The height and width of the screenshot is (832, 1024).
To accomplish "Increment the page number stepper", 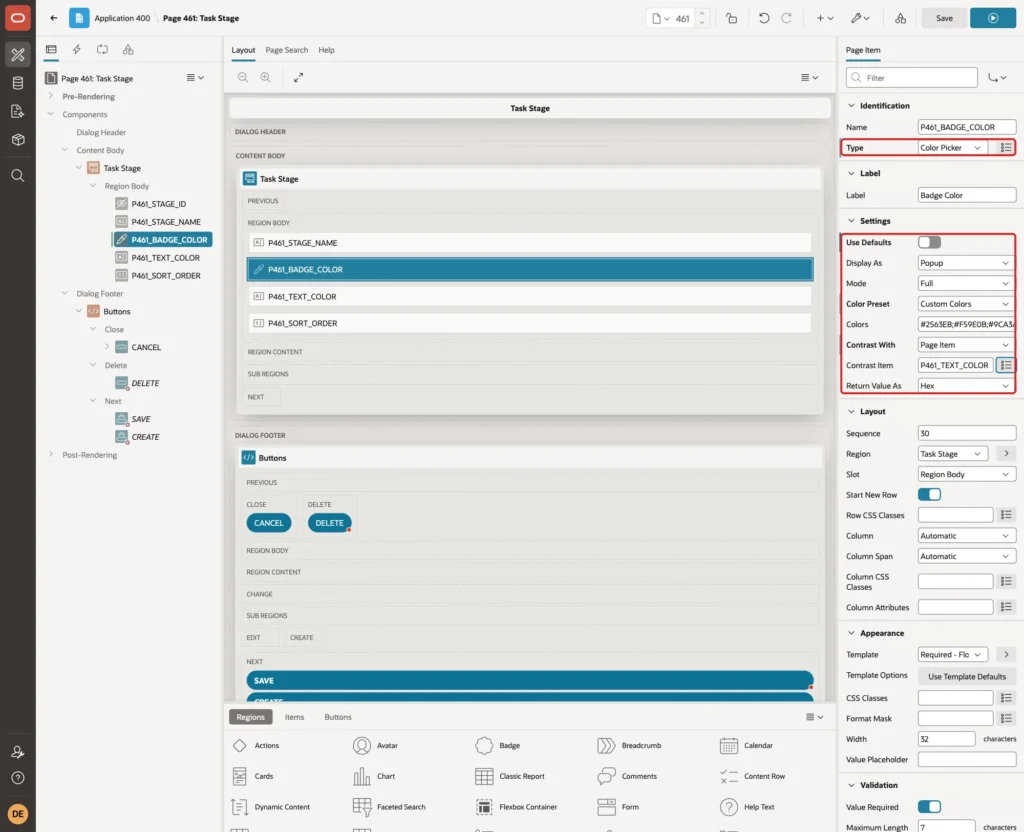I will pyautogui.click(x=701, y=14).
